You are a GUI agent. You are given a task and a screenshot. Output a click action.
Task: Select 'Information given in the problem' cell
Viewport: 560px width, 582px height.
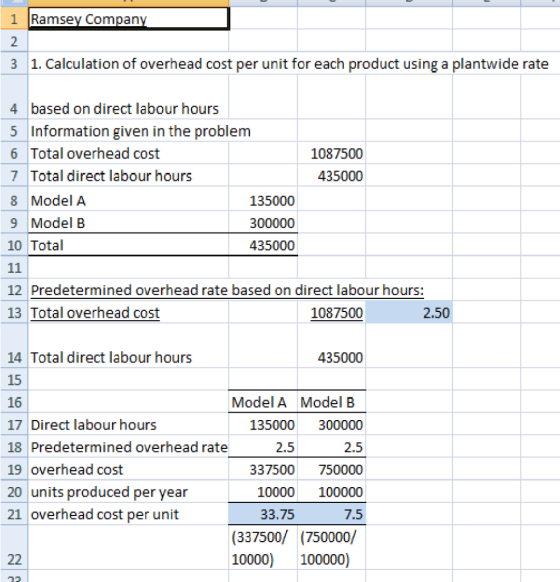pyautogui.click(x=141, y=131)
